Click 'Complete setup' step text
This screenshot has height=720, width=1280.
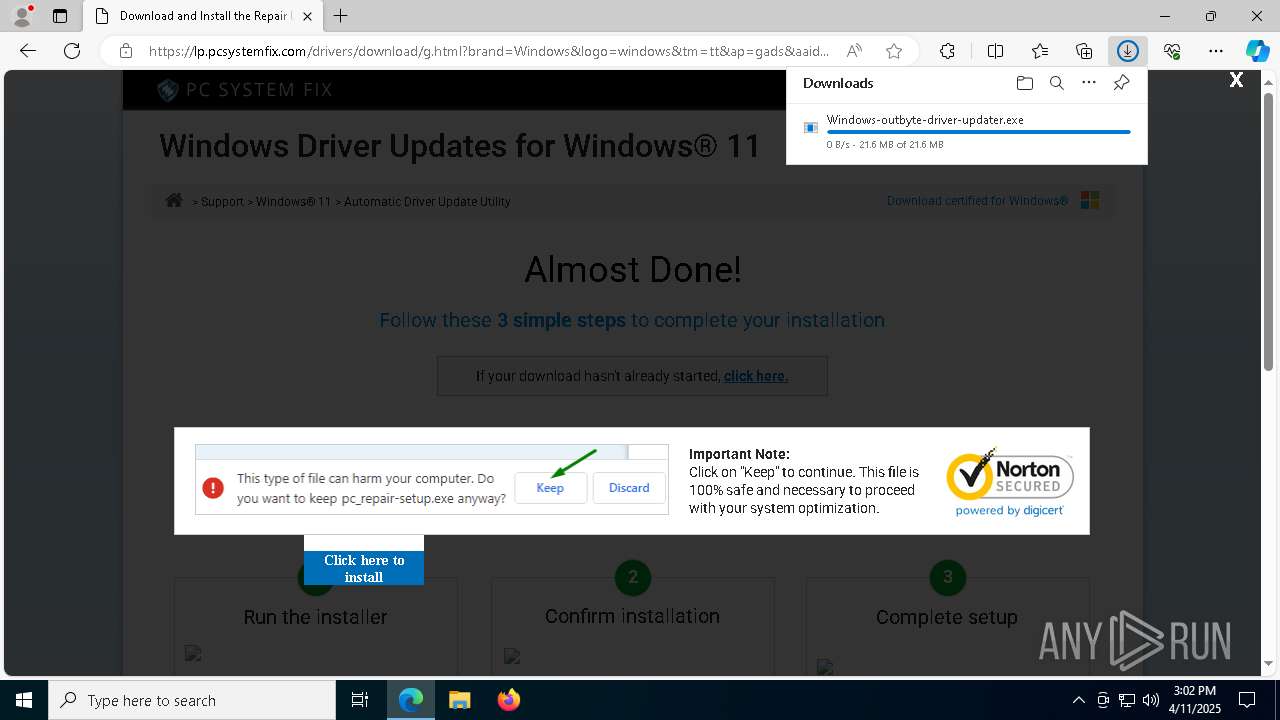[x=947, y=617]
